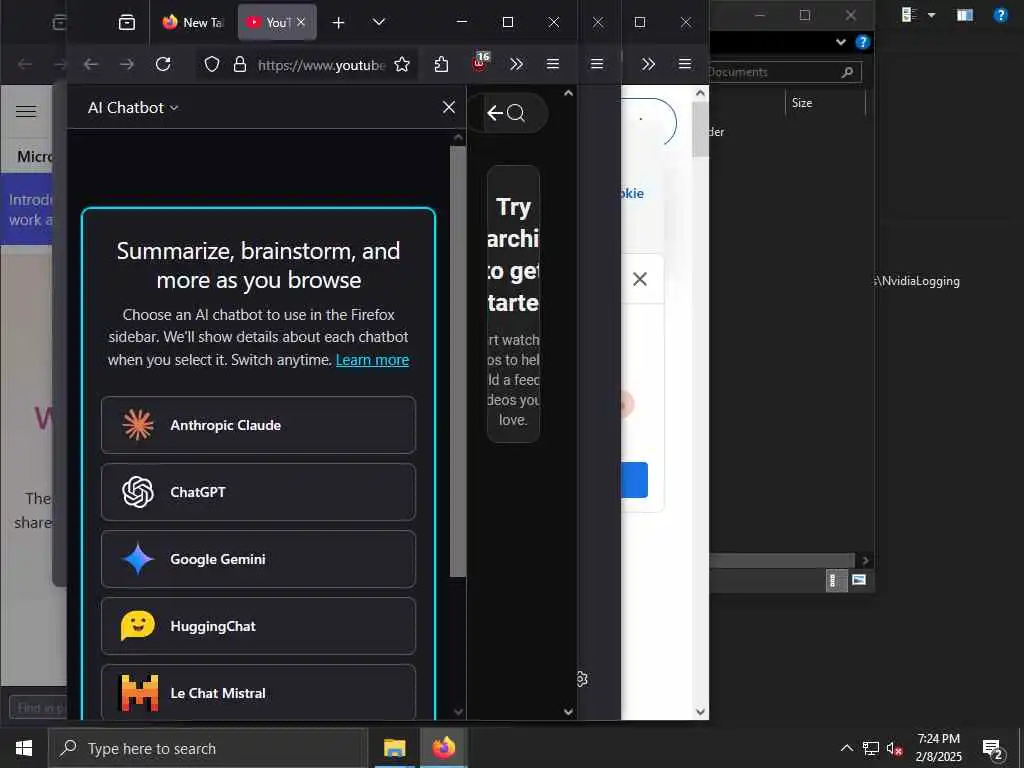
Task: Switch Explorer to large icons view
Action: [x=859, y=580]
